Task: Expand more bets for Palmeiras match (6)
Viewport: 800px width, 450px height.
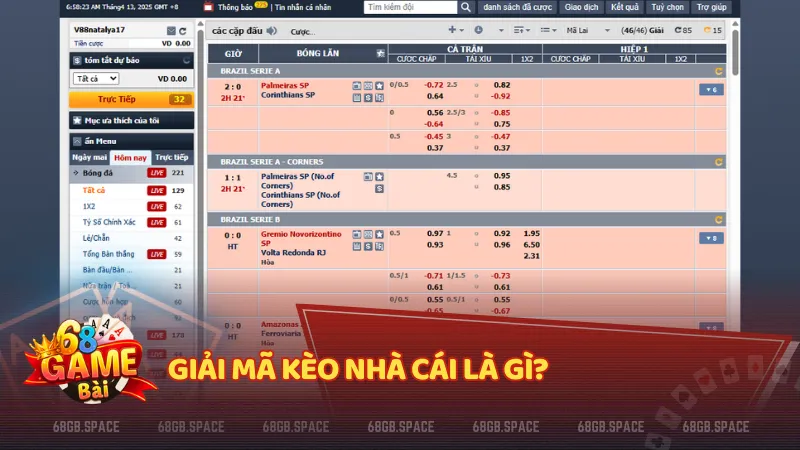Action: coord(710,90)
